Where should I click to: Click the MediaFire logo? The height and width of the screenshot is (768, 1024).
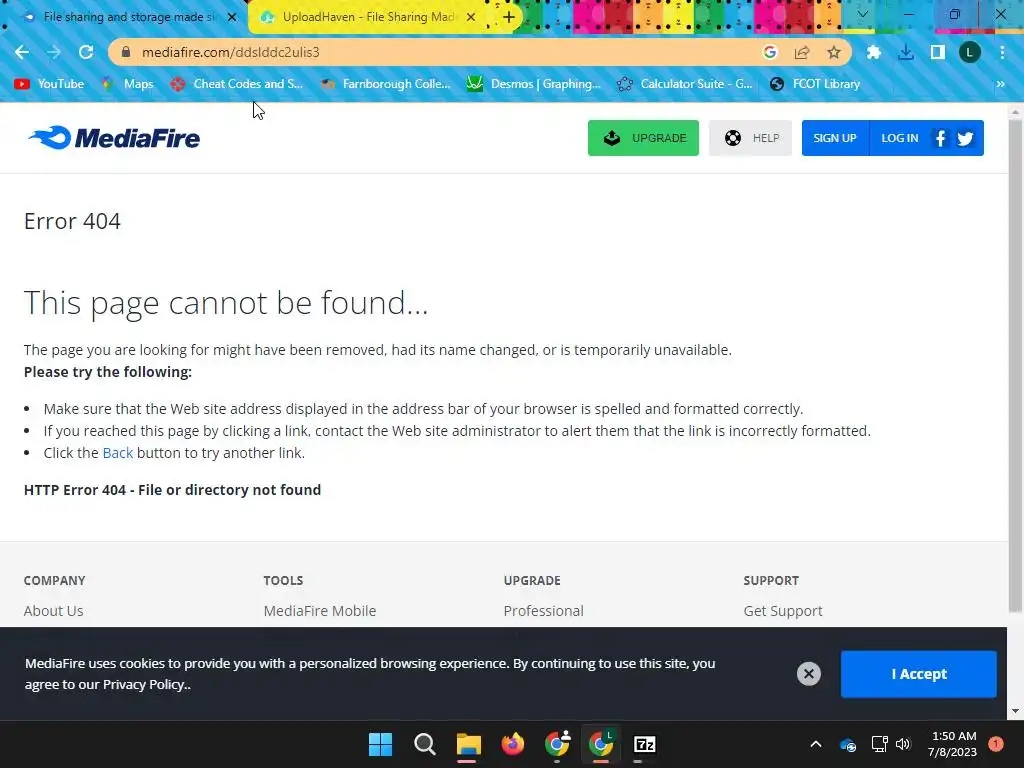tap(114, 138)
